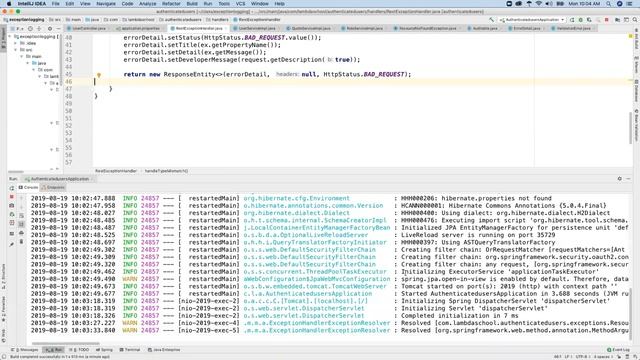Image resolution: width=640 pixels, height=360 pixels.
Task: Open the Event Log button
Action: click(x=618, y=350)
